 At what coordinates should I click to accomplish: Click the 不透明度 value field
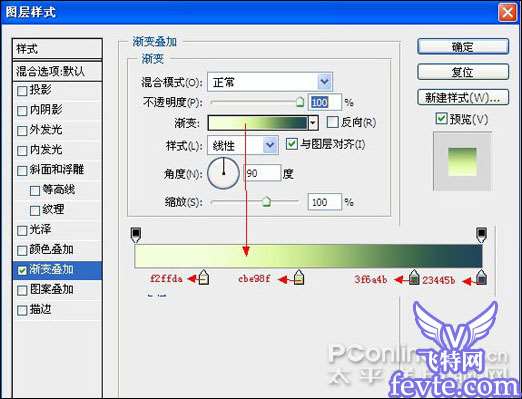point(325,102)
